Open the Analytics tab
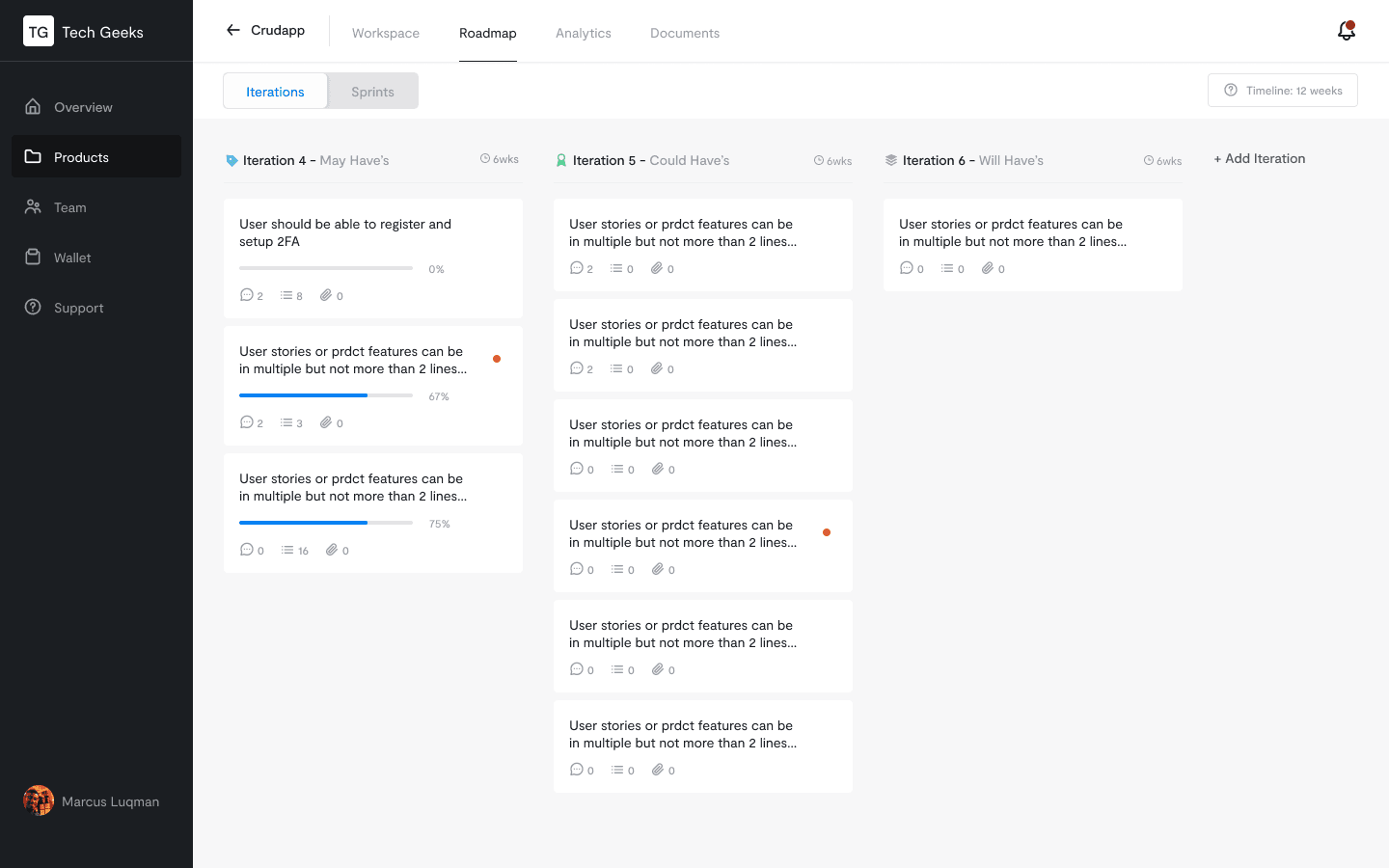Image resolution: width=1389 pixels, height=868 pixels. coord(583,33)
